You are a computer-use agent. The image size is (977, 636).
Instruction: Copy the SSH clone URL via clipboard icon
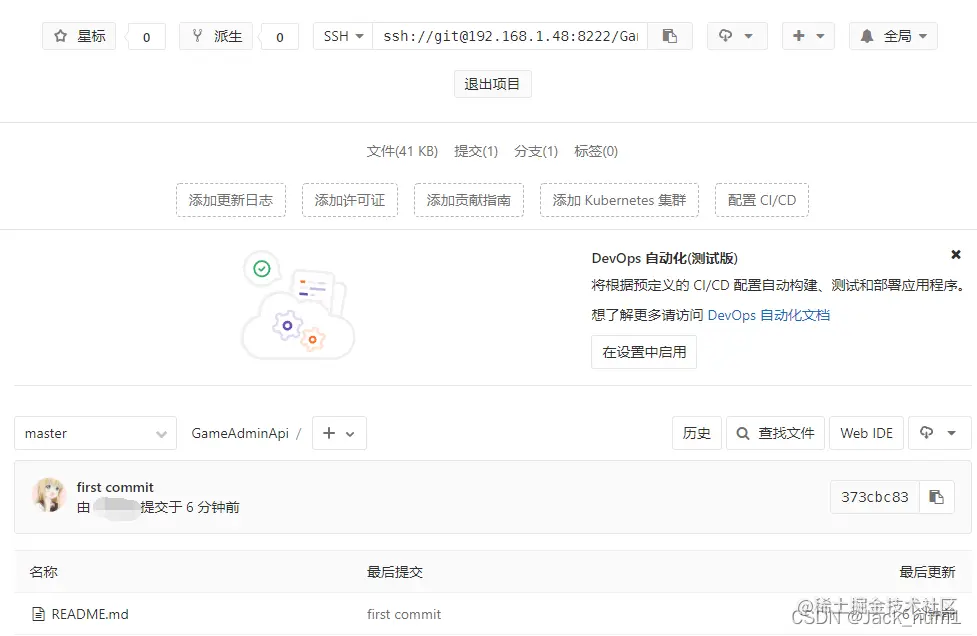point(670,36)
